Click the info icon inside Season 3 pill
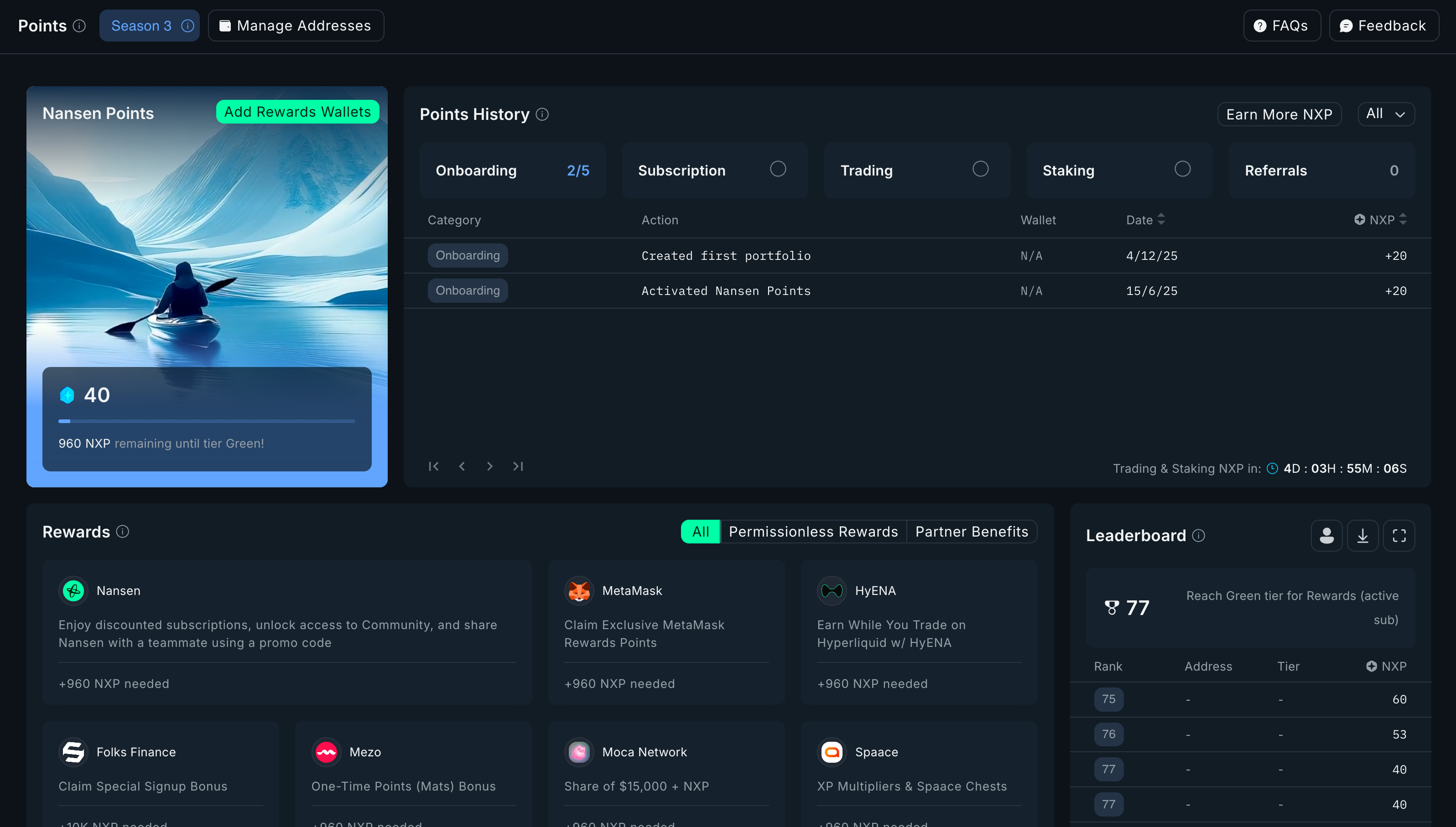This screenshot has width=1456, height=827. [x=187, y=26]
